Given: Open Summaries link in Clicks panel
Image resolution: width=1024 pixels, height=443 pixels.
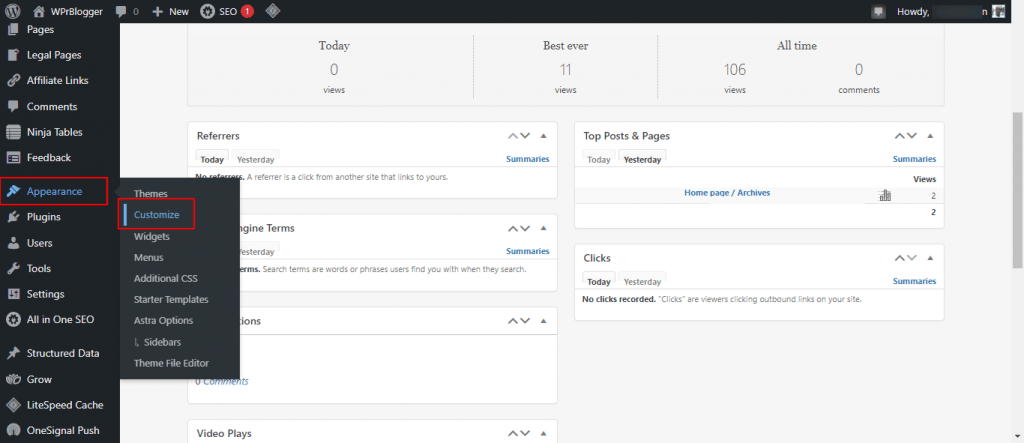Looking at the screenshot, I should pos(914,281).
